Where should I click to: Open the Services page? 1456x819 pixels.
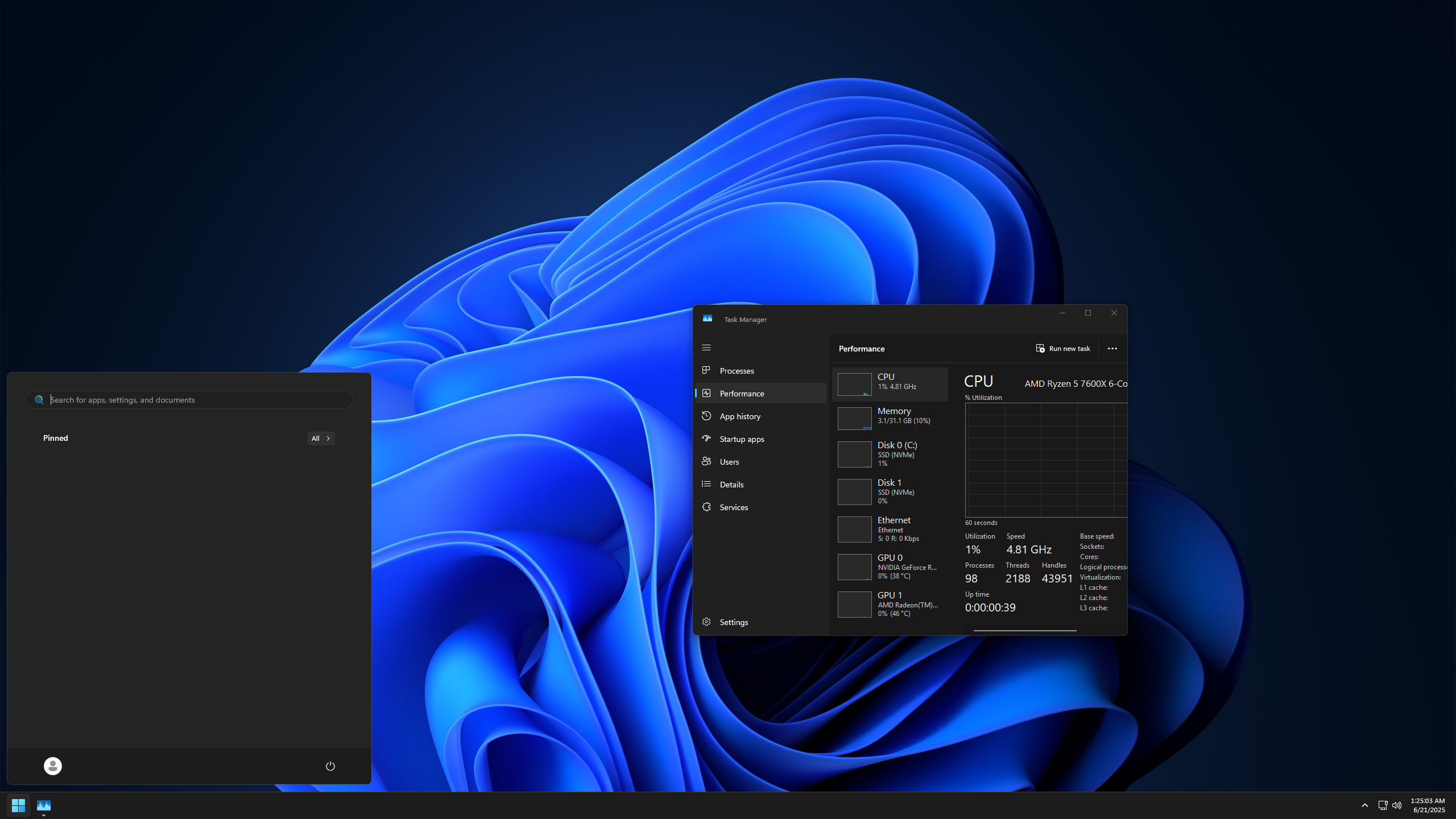tap(761, 507)
